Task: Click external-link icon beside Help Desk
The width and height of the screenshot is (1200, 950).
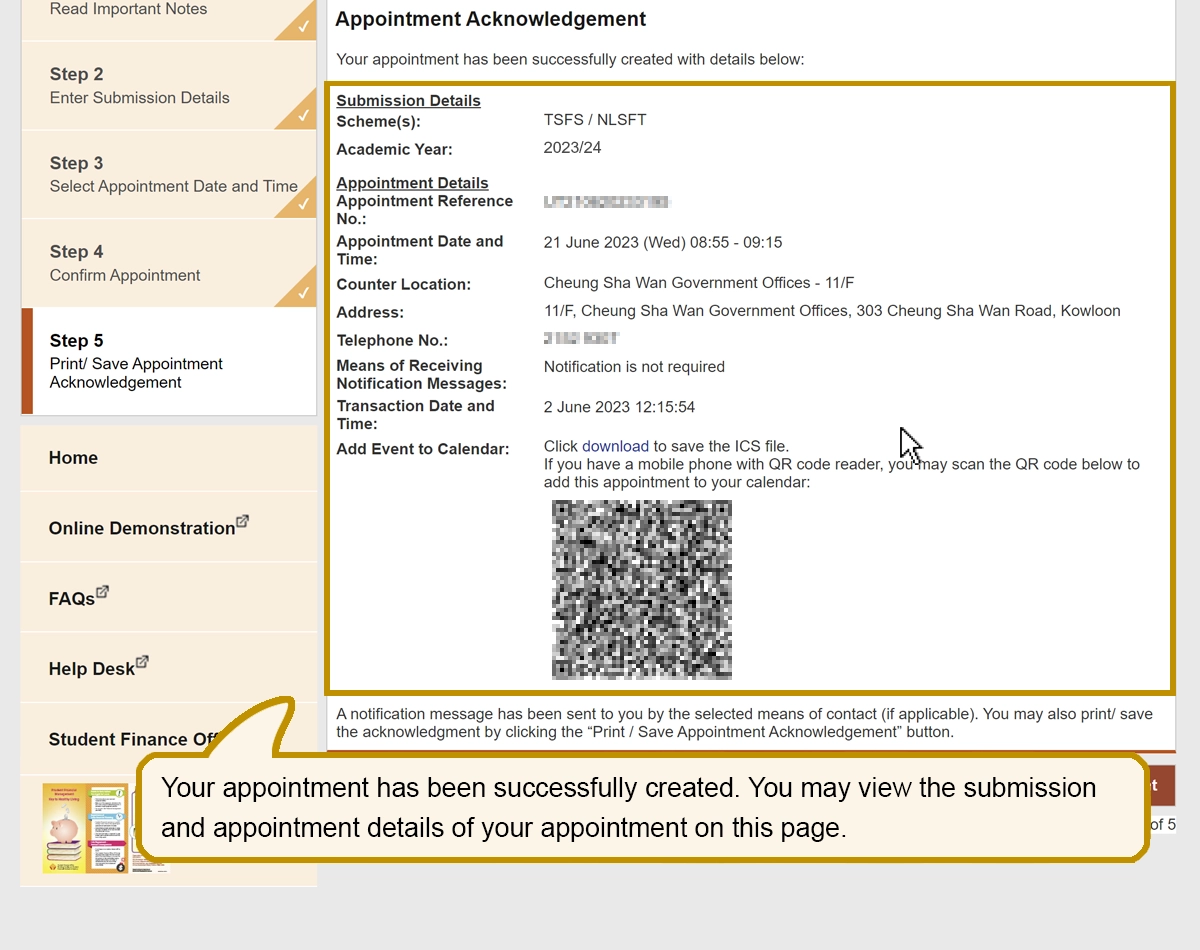Action: click(x=142, y=662)
